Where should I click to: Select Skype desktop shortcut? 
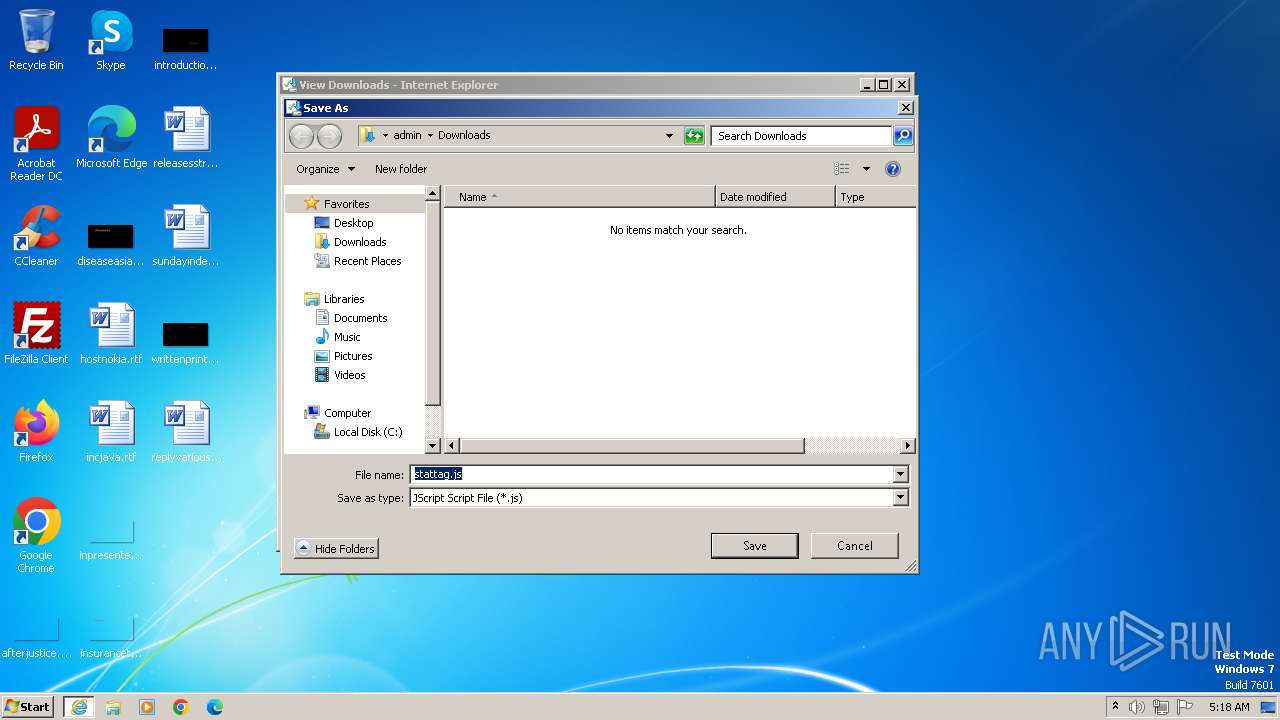point(111,40)
